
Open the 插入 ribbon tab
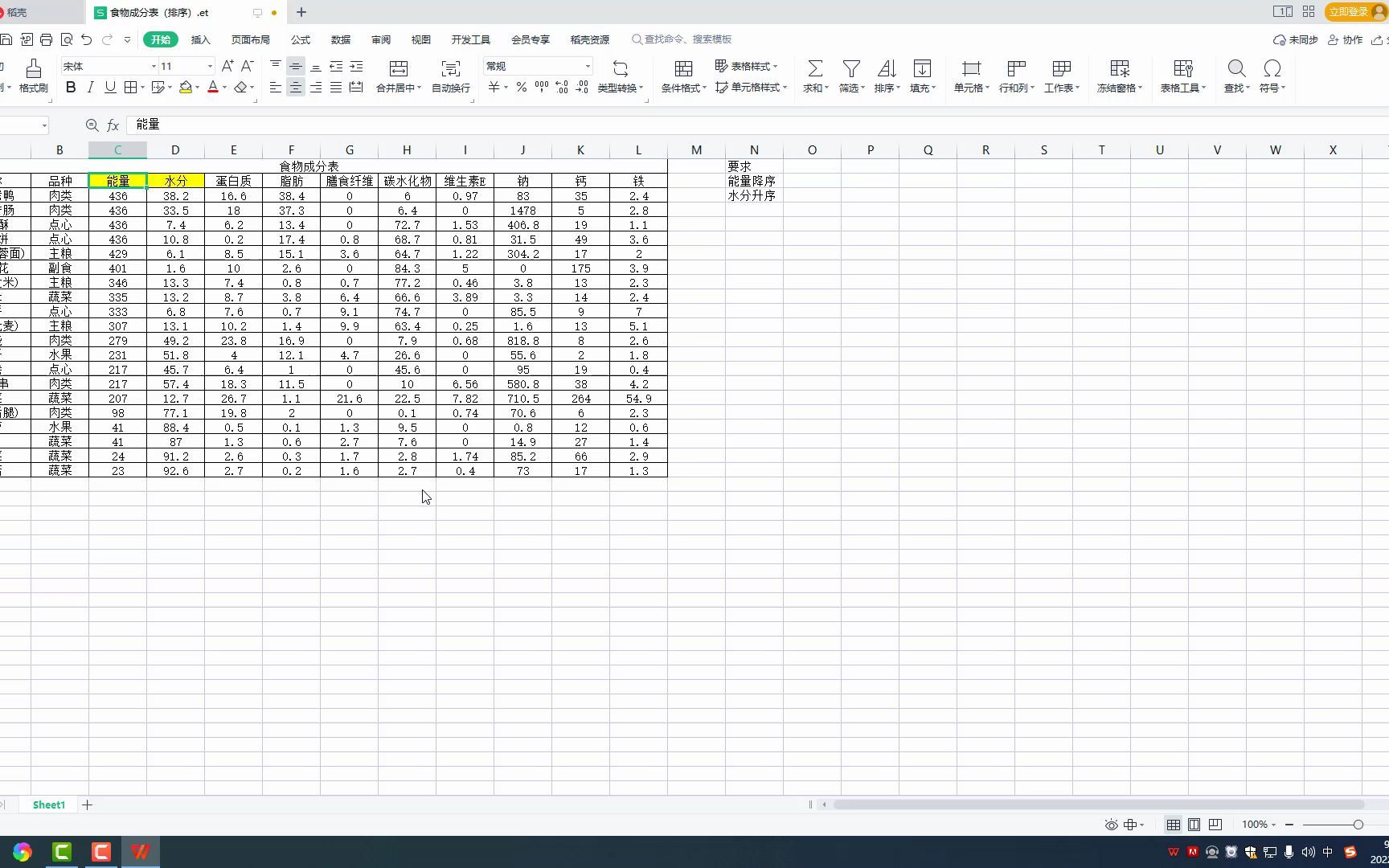pyautogui.click(x=200, y=39)
